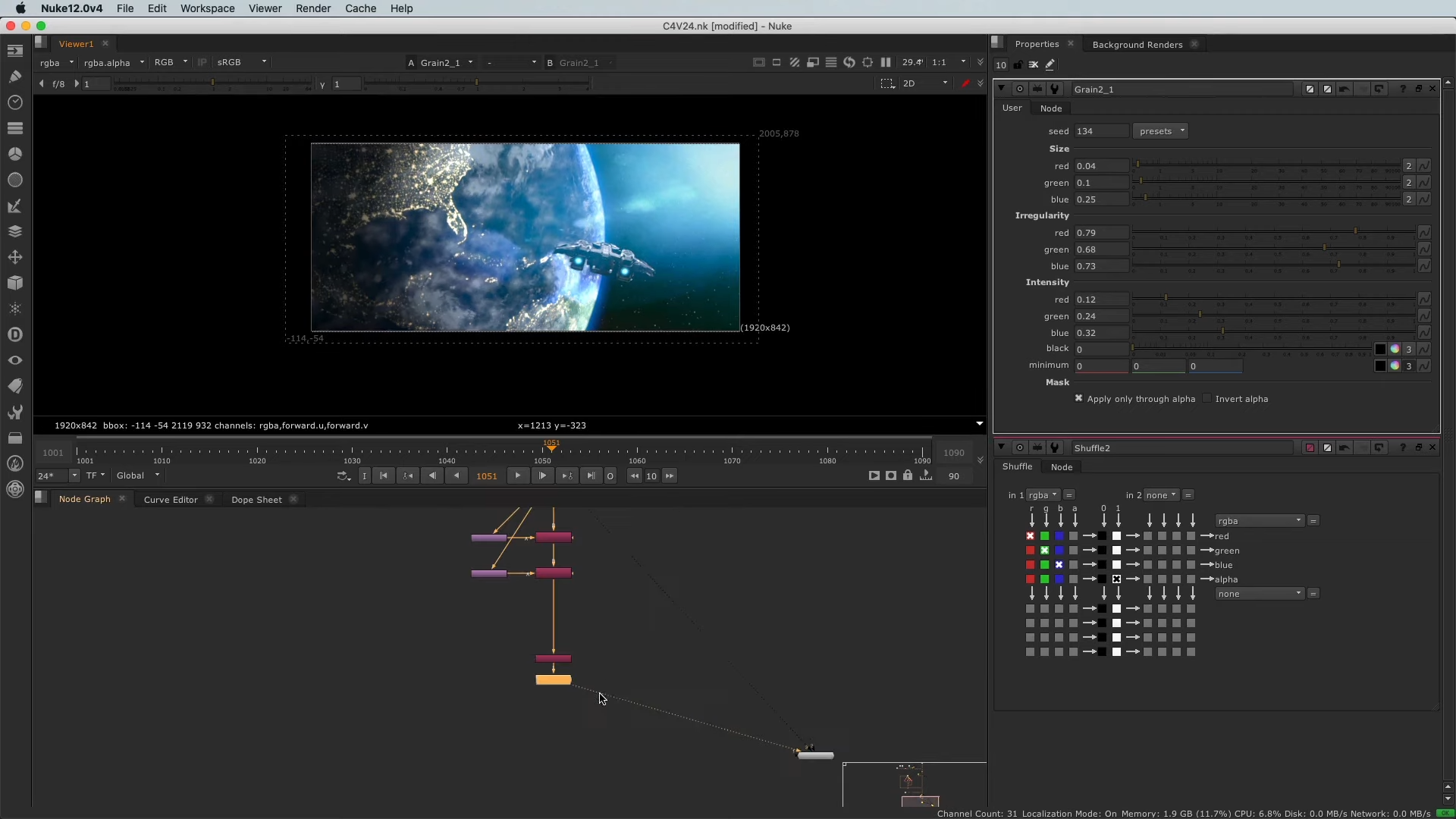The width and height of the screenshot is (1456, 819).
Task: Open the 3D nodes cube icon
Action: [x=14, y=283]
